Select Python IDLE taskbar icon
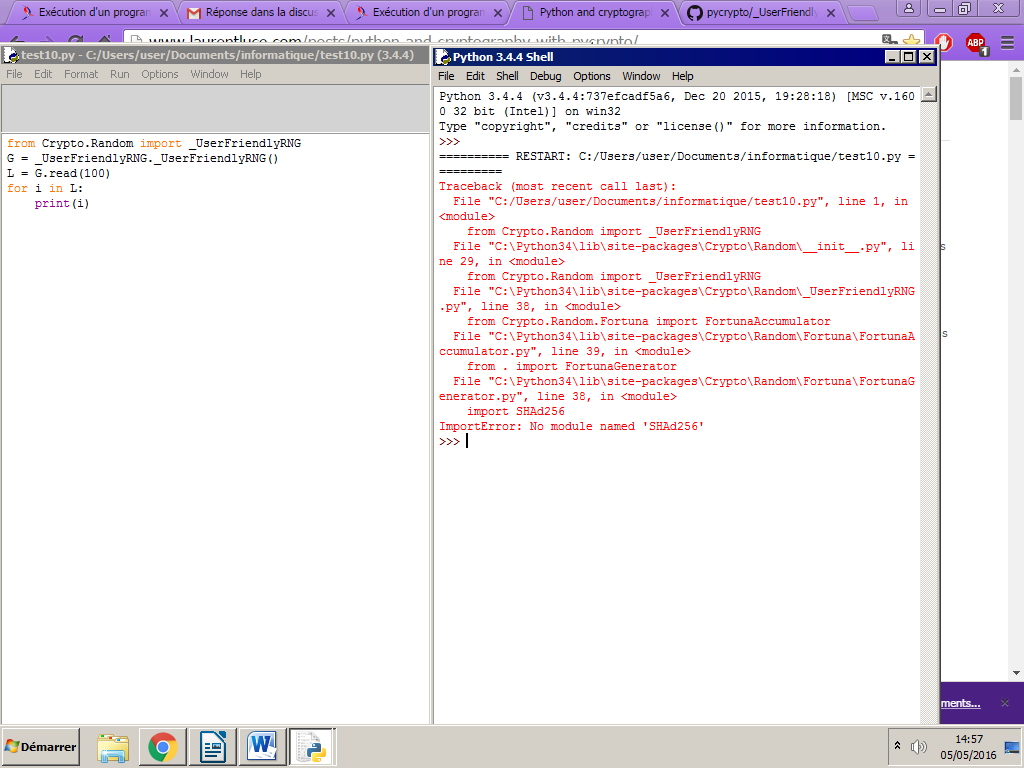Image resolution: width=1024 pixels, height=768 pixels. (x=312, y=747)
